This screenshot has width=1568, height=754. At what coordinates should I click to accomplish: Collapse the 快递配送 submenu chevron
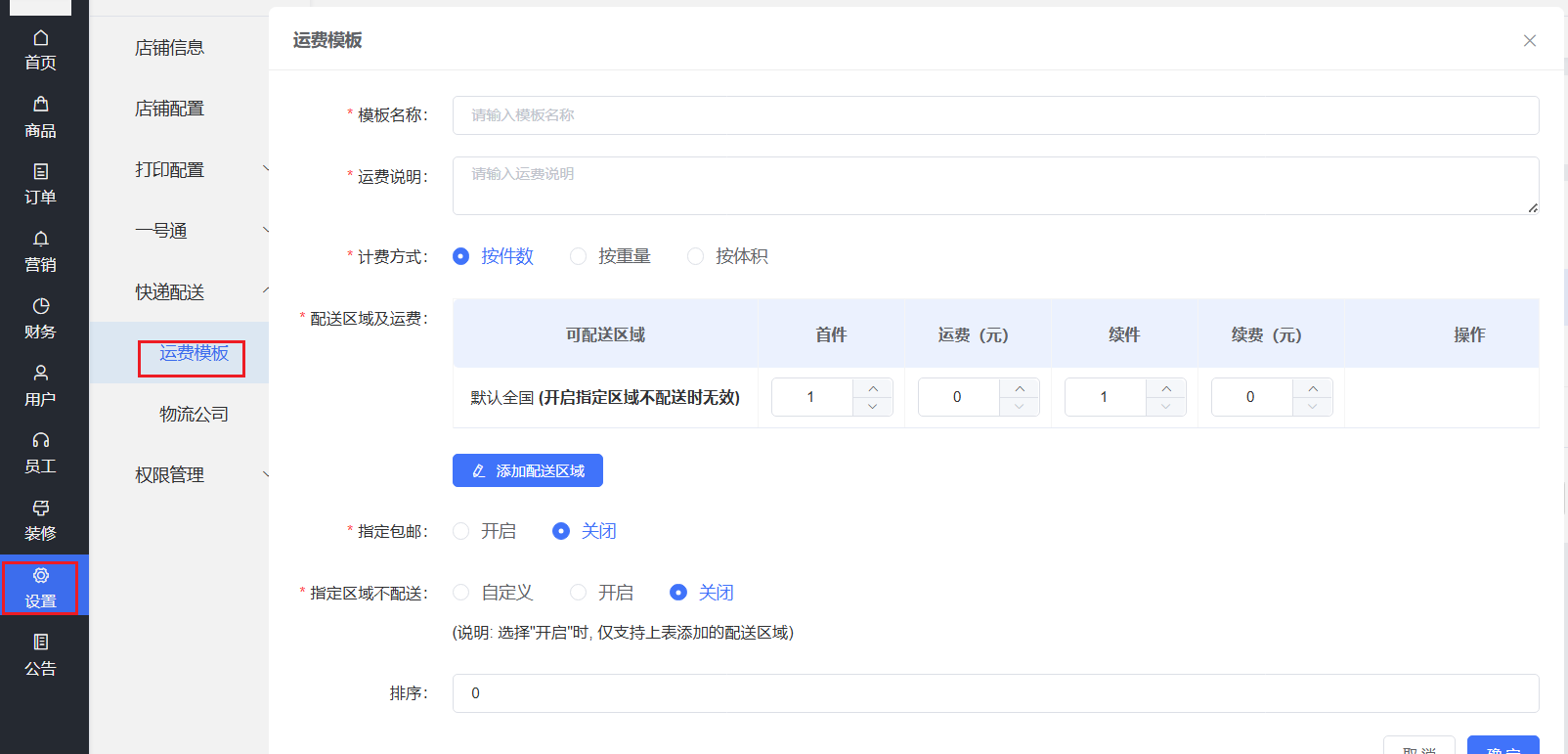[265, 291]
